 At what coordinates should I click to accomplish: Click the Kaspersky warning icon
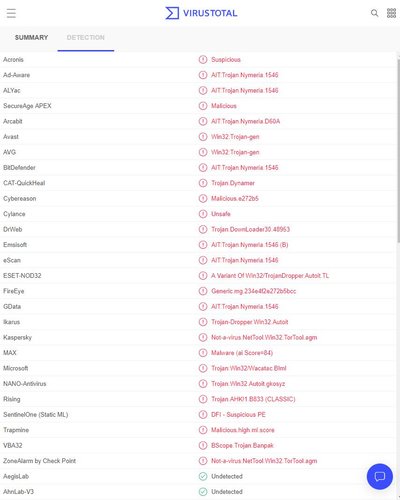point(203,337)
